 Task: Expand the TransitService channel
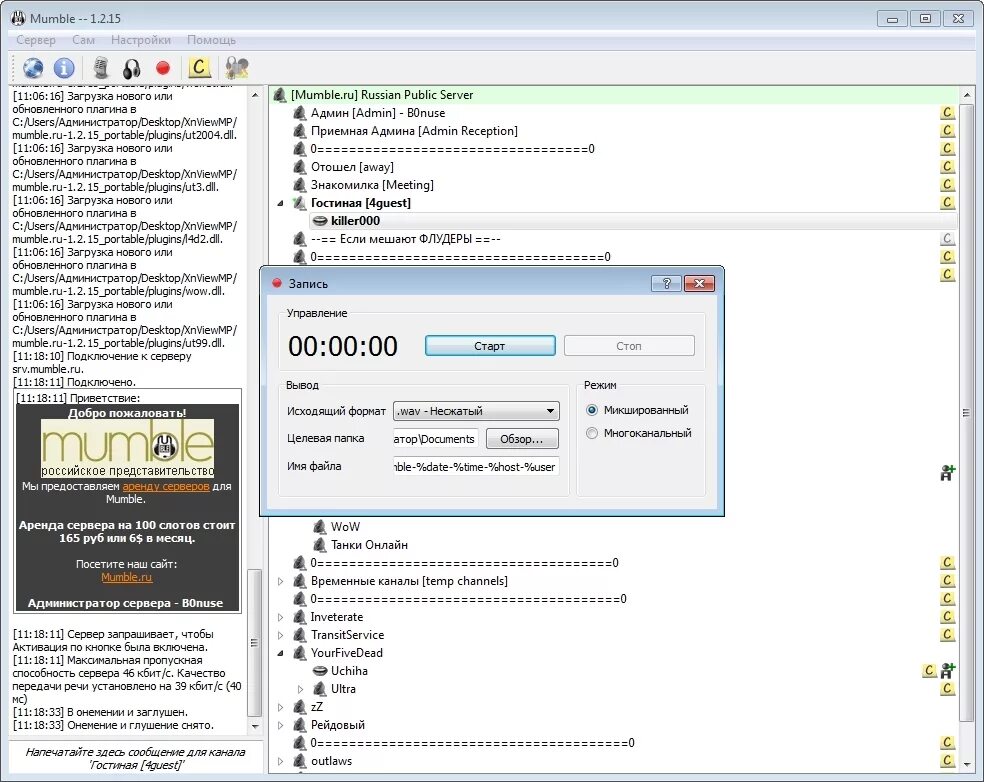click(281, 635)
